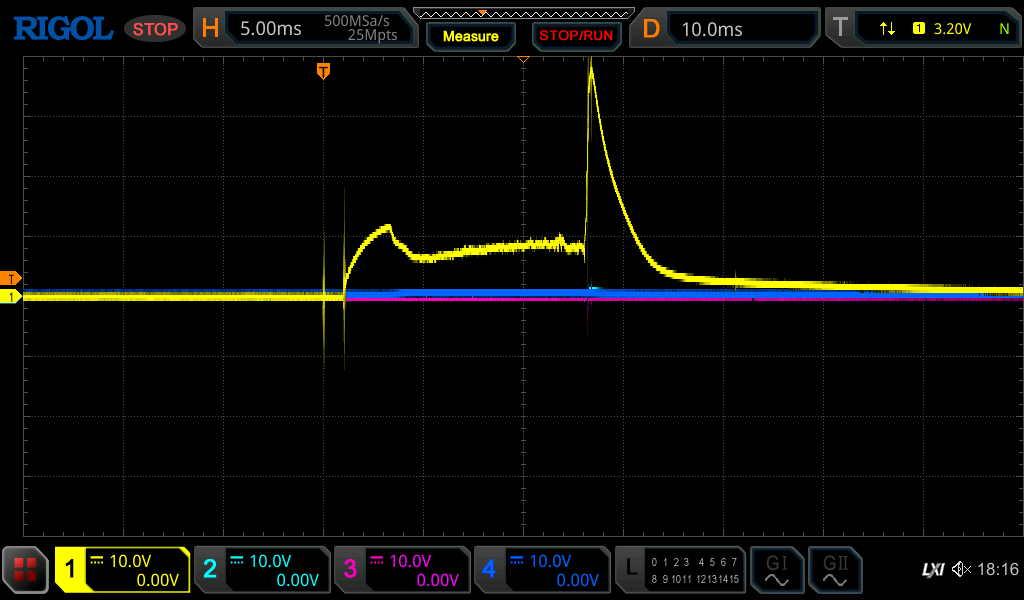Viewport: 1024px width, 600px height.
Task: Select the orange trigger position marker
Action: (323, 70)
